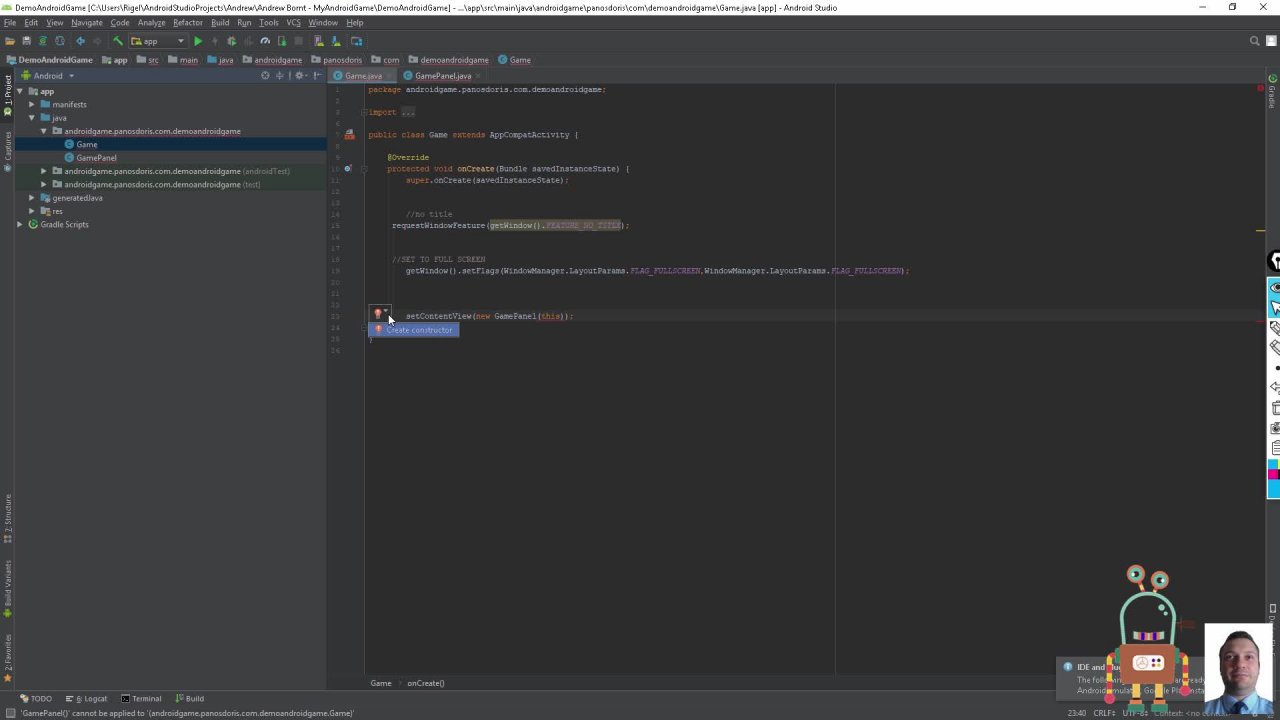
Task: Click the Save All toolbar icon
Action: point(26,41)
